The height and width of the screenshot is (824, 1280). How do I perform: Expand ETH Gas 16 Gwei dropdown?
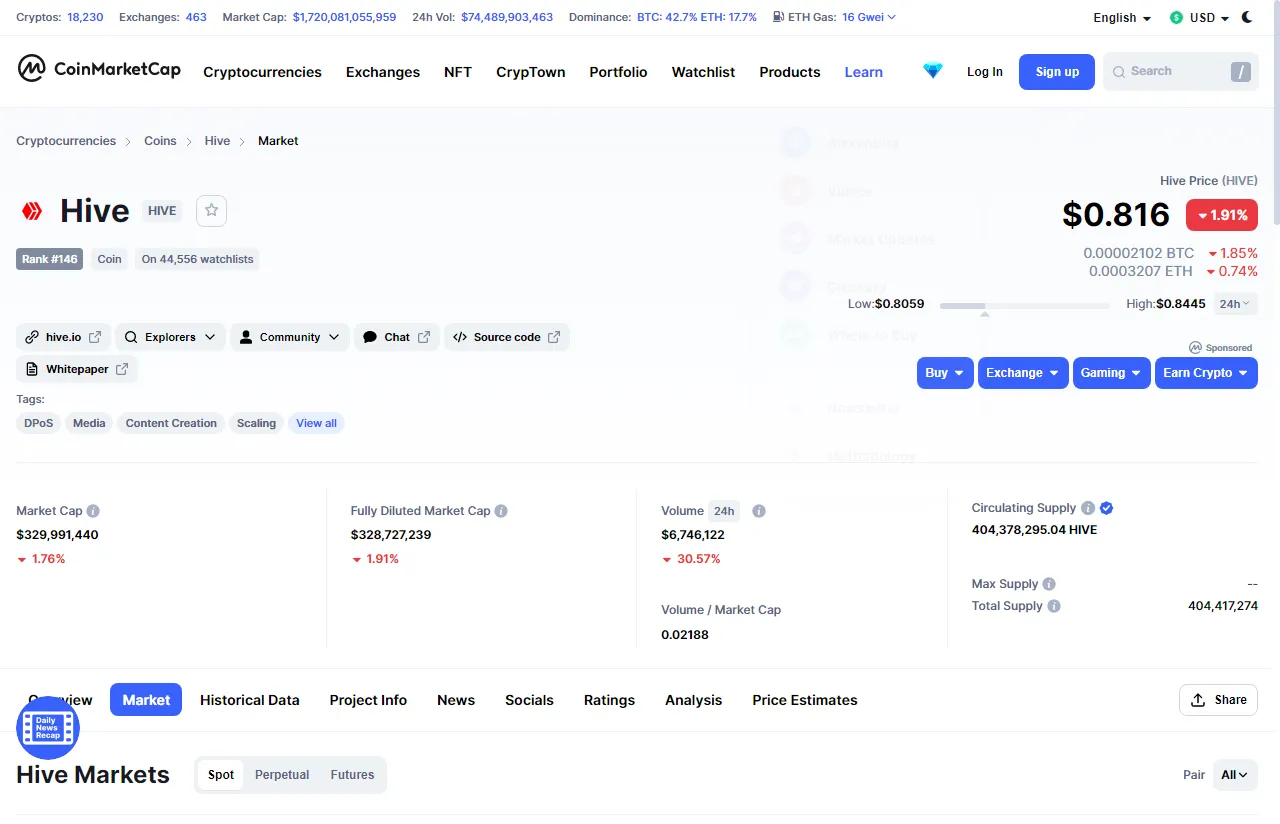(x=869, y=17)
